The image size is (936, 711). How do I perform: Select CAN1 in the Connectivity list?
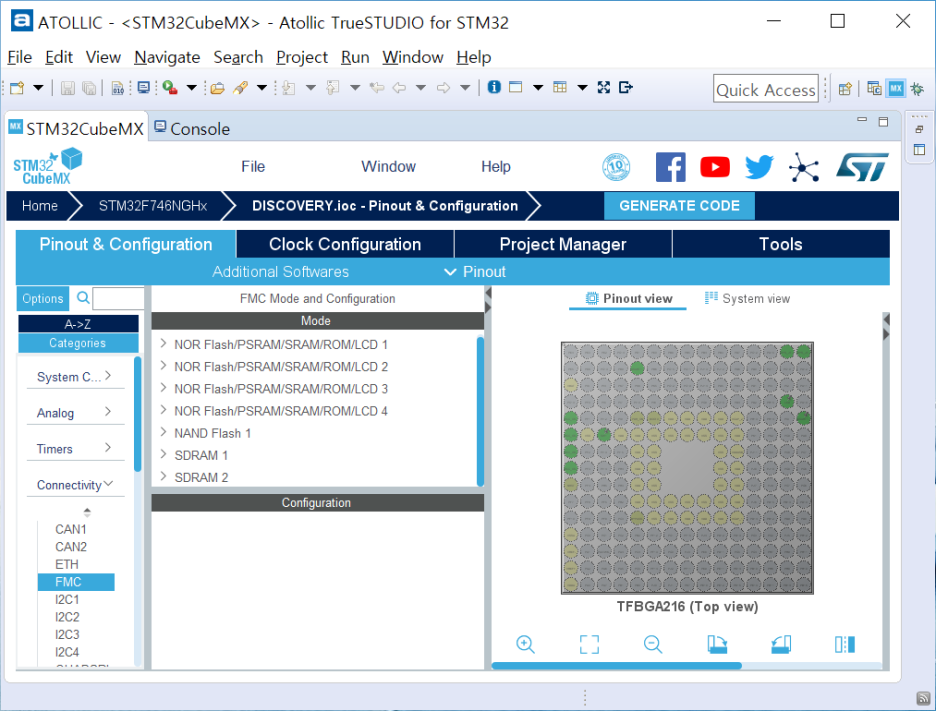click(71, 530)
